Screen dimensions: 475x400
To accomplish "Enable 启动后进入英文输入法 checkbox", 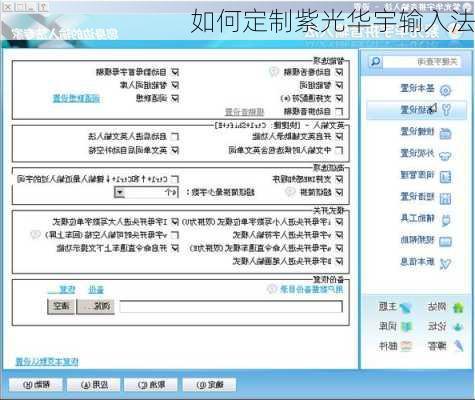I will pos(175,136).
